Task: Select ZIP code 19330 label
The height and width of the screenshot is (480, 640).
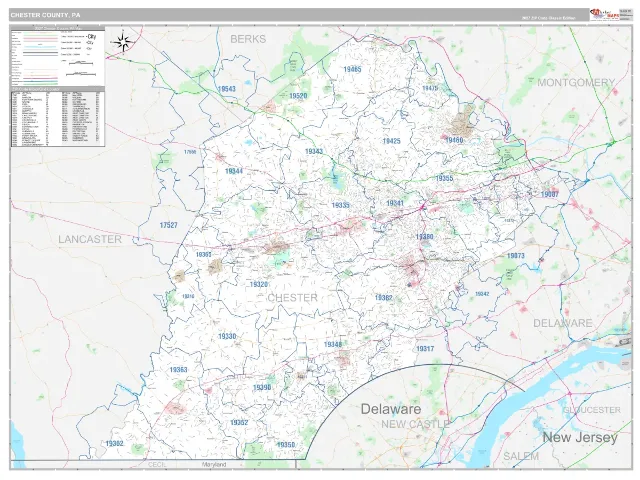Action: [227, 336]
